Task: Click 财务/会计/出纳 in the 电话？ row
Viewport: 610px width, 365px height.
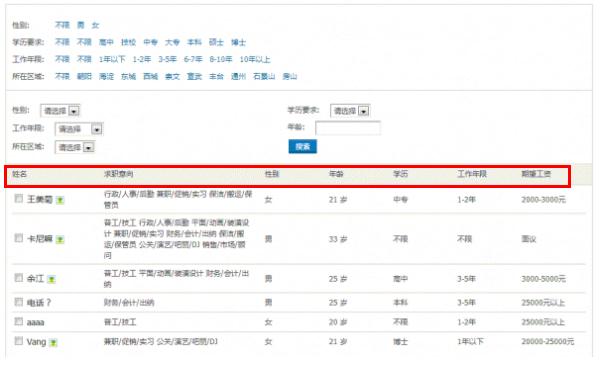Action: click(x=129, y=303)
